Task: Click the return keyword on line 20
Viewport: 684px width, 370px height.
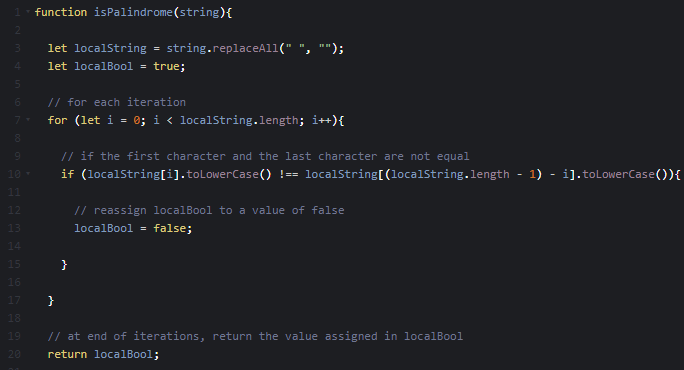Action: point(67,354)
